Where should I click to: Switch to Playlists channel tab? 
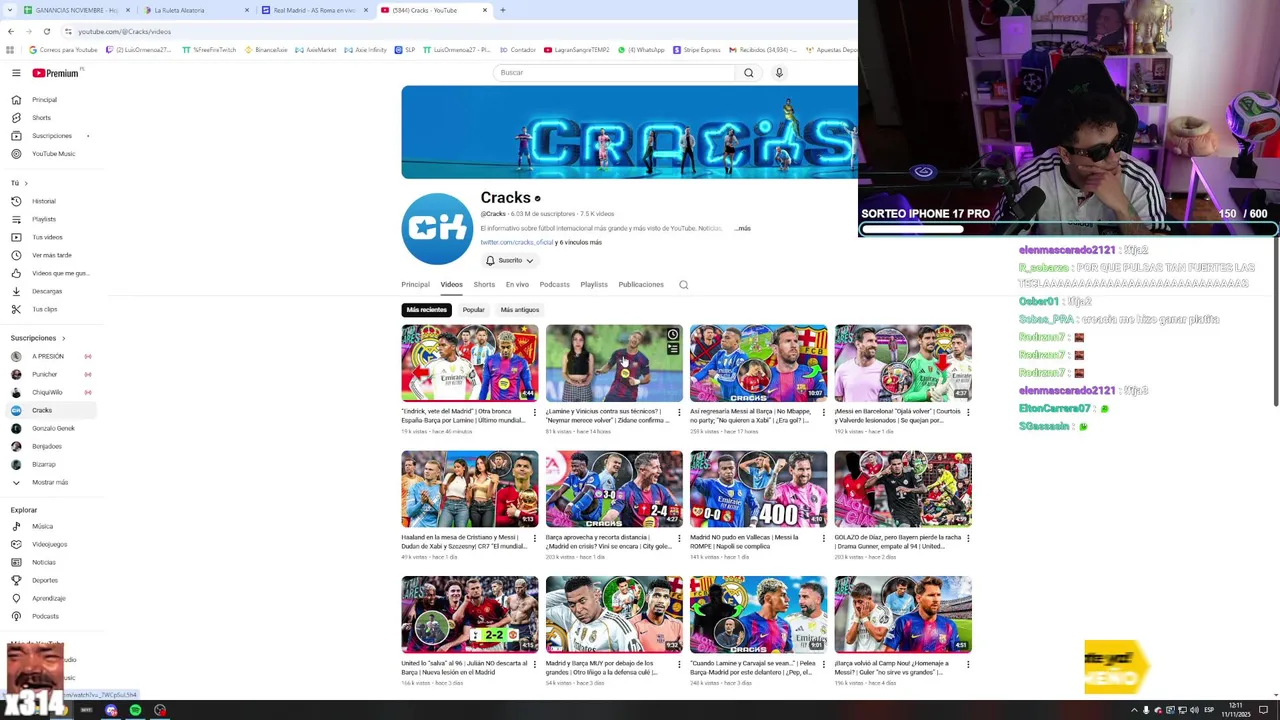594,285
